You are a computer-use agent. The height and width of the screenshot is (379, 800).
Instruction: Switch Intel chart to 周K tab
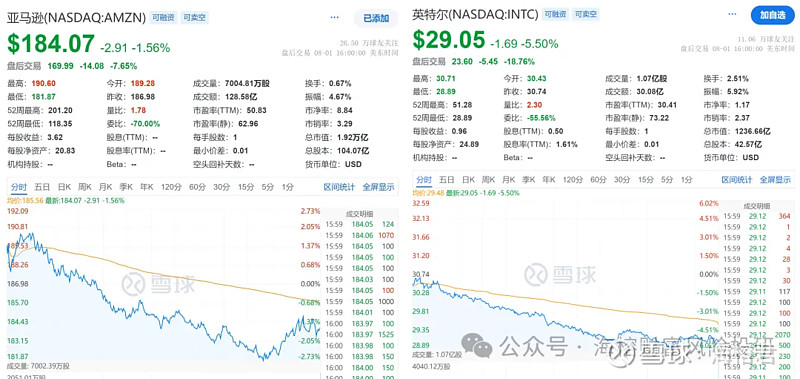tap(488, 180)
